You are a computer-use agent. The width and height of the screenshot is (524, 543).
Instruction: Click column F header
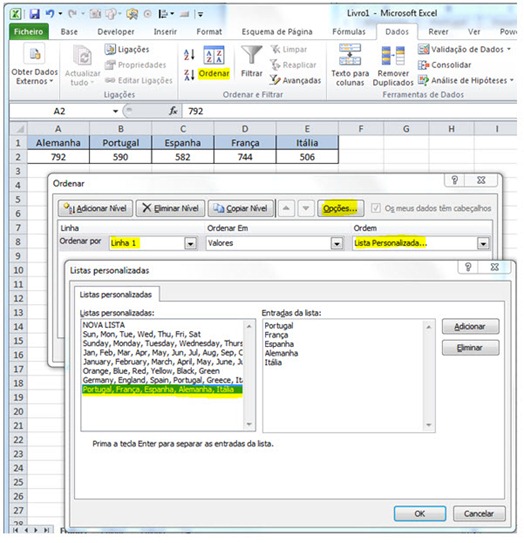pos(361,129)
